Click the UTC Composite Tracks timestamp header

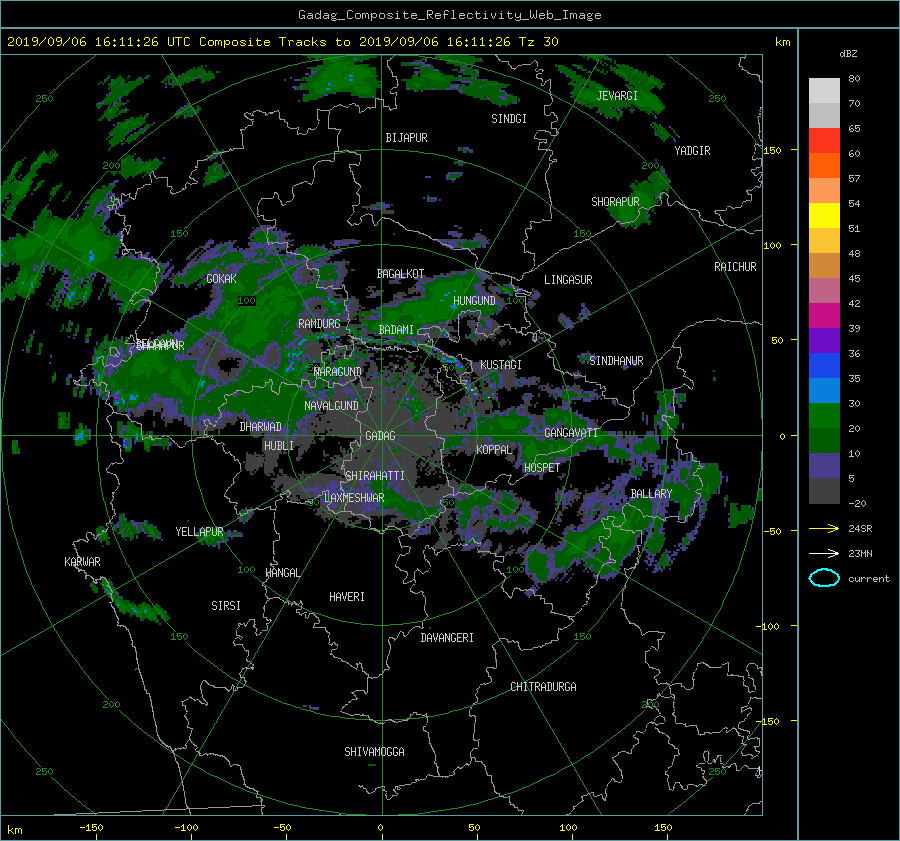coord(282,42)
